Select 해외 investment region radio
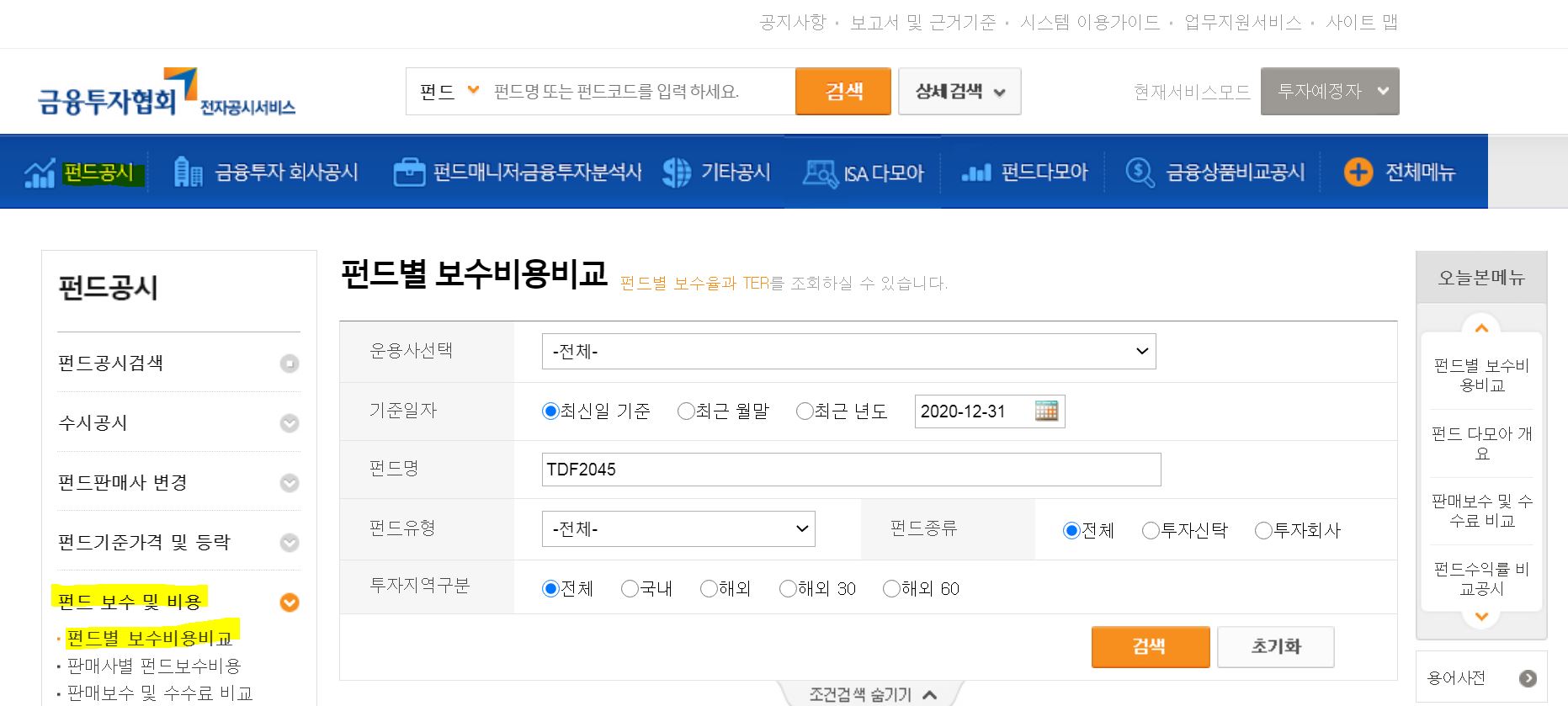 click(709, 588)
